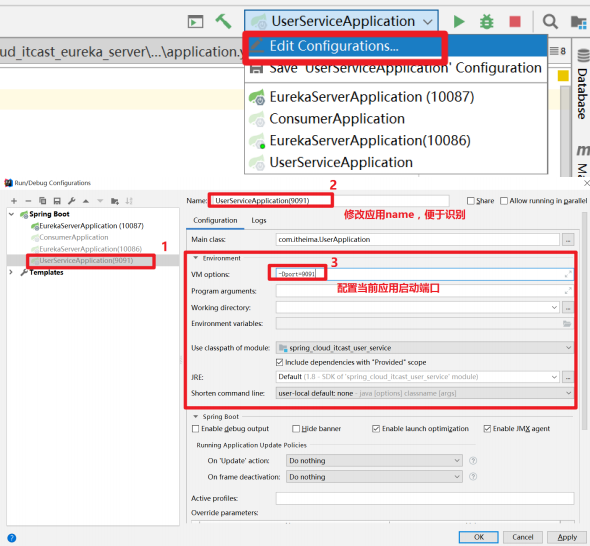Click the Sort configurations icon
This screenshot has height=546, width=590.
pyautogui.click(x=129, y=201)
